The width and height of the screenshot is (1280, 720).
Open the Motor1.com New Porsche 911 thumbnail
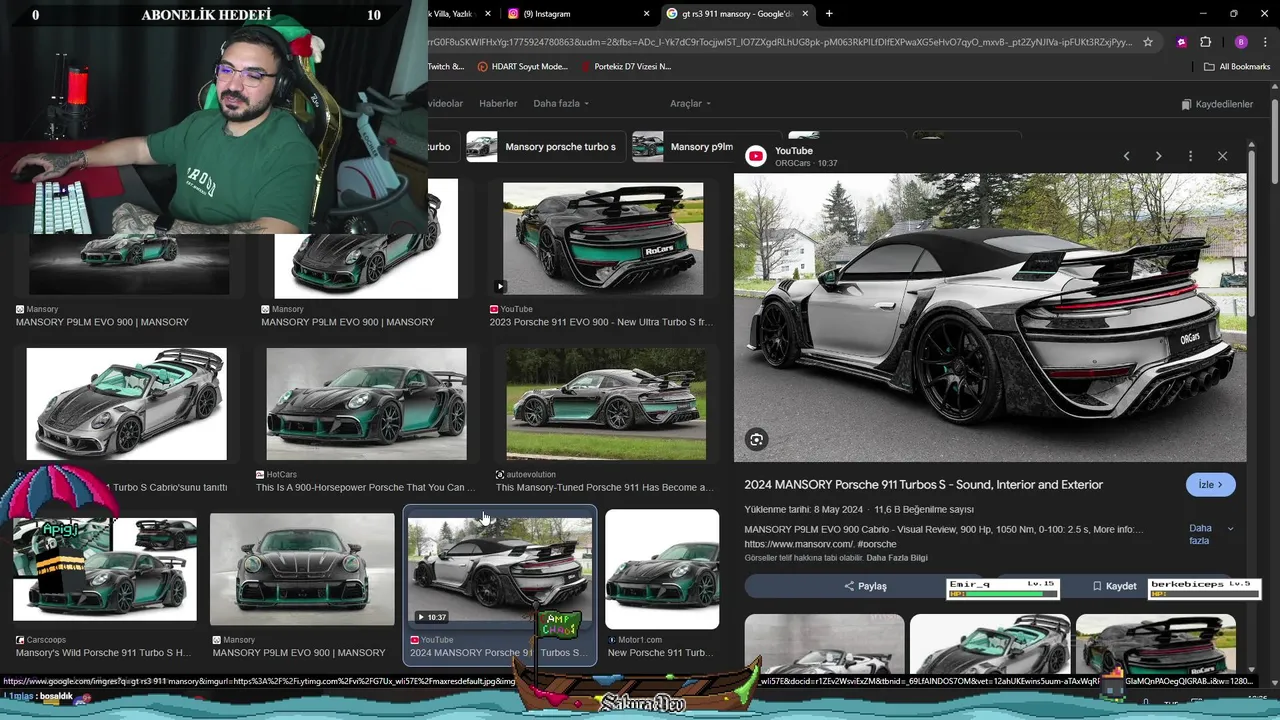pyautogui.click(x=662, y=569)
